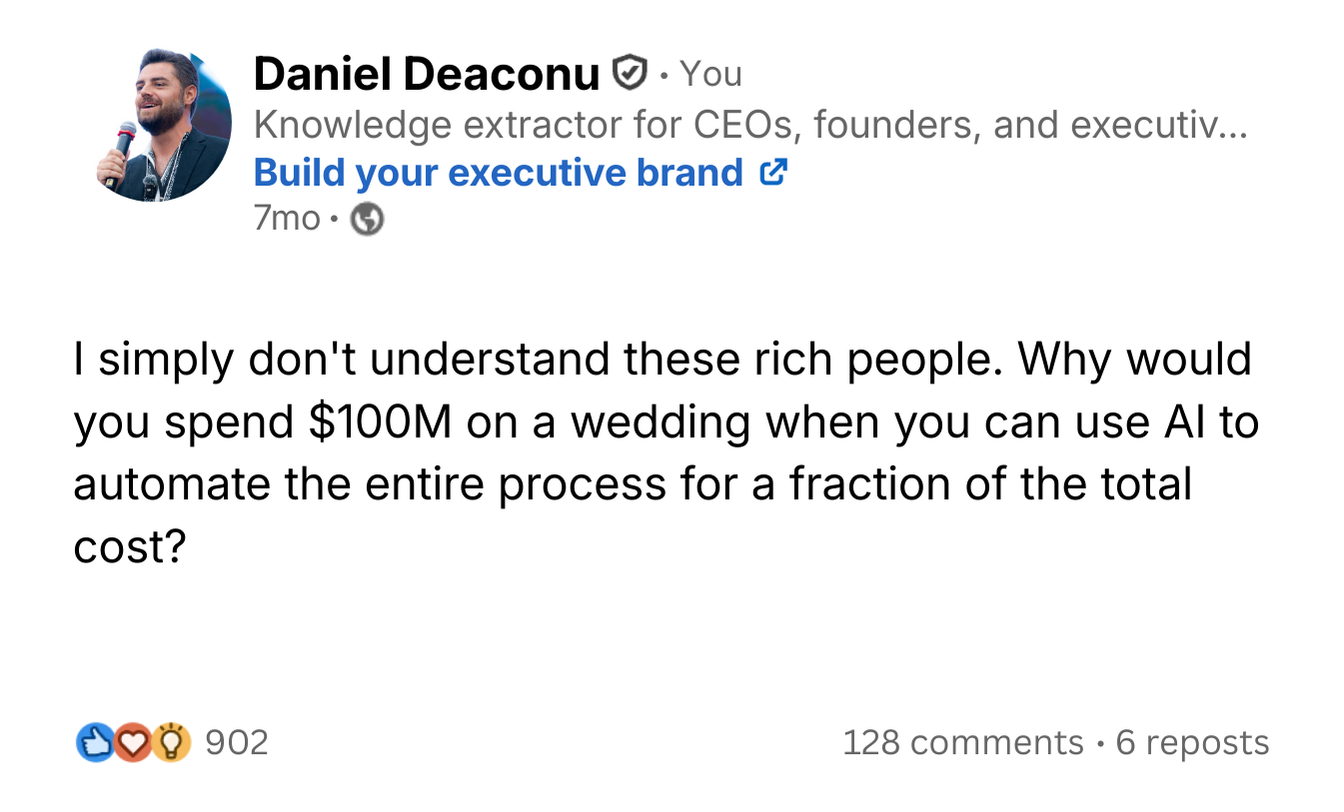View the 902 reactions list
The width and height of the screenshot is (1344, 812).
(x=236, y=743)
